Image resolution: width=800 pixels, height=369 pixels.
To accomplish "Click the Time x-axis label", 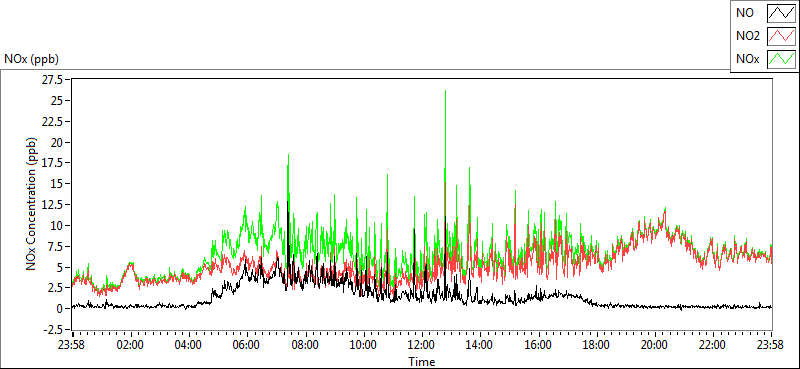I will click(x=421, y=362).
